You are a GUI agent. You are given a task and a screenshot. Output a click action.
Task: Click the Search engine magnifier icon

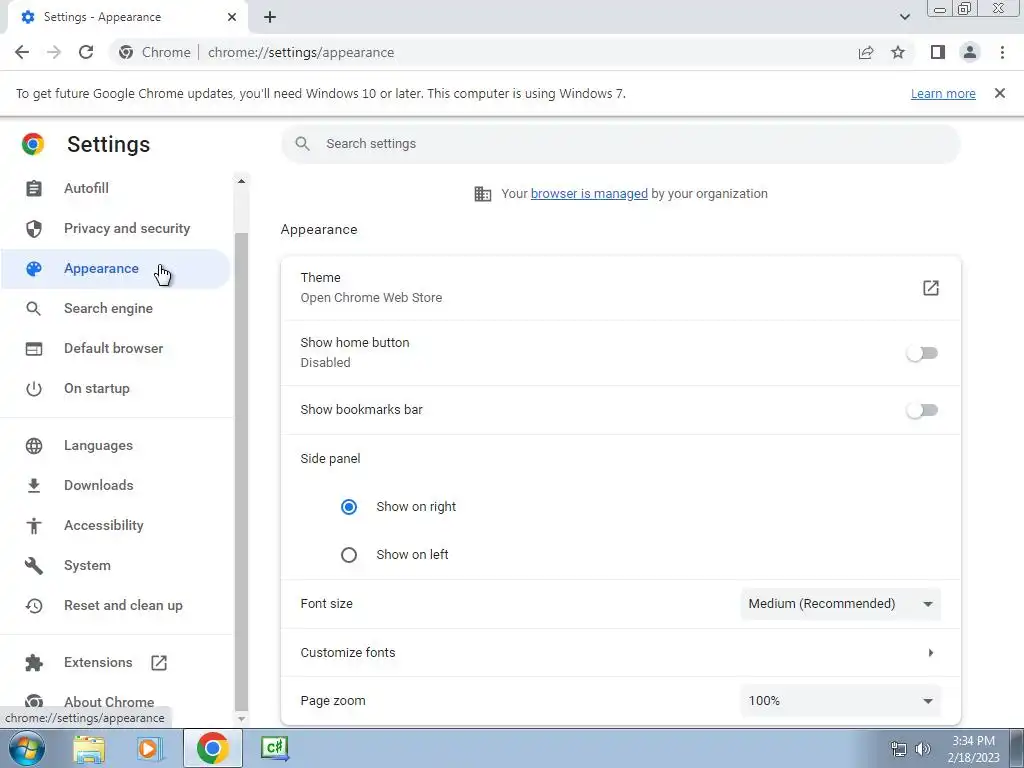[x=33, y=308]
